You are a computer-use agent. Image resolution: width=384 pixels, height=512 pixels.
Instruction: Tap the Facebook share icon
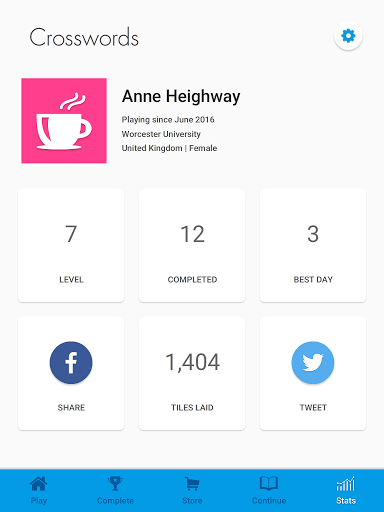pos(71,362)
